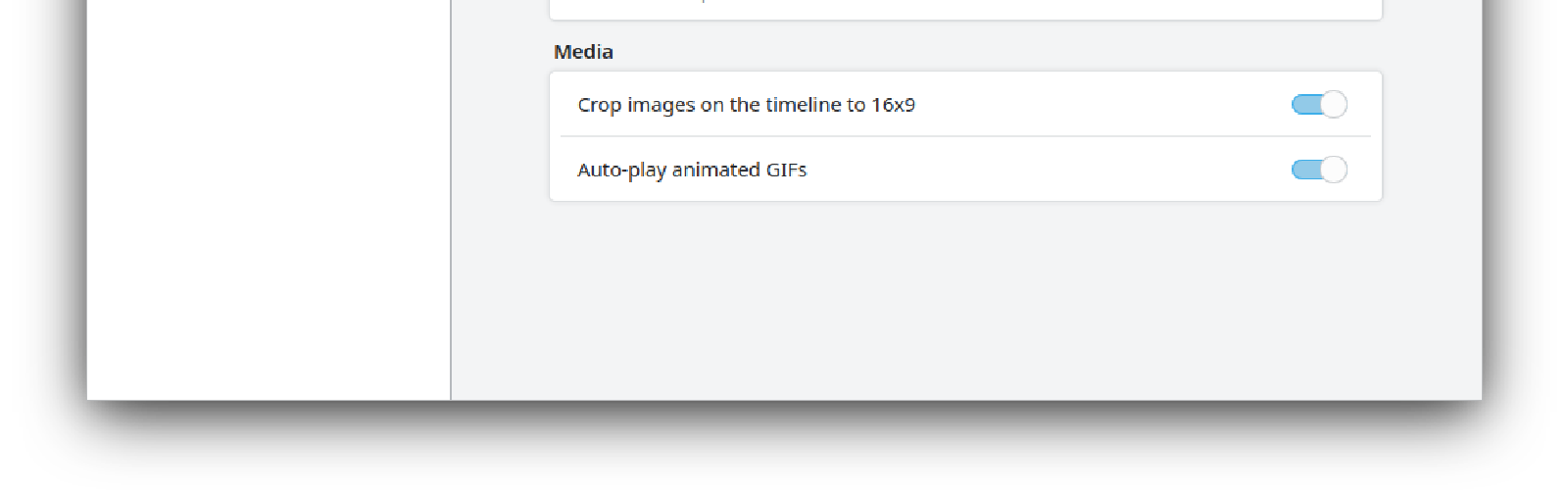Click the 'Crop images on the timeline to 16x9' label
This screenshot has width=1568, height=490.
pyautogui.click(x=745, y=105)
